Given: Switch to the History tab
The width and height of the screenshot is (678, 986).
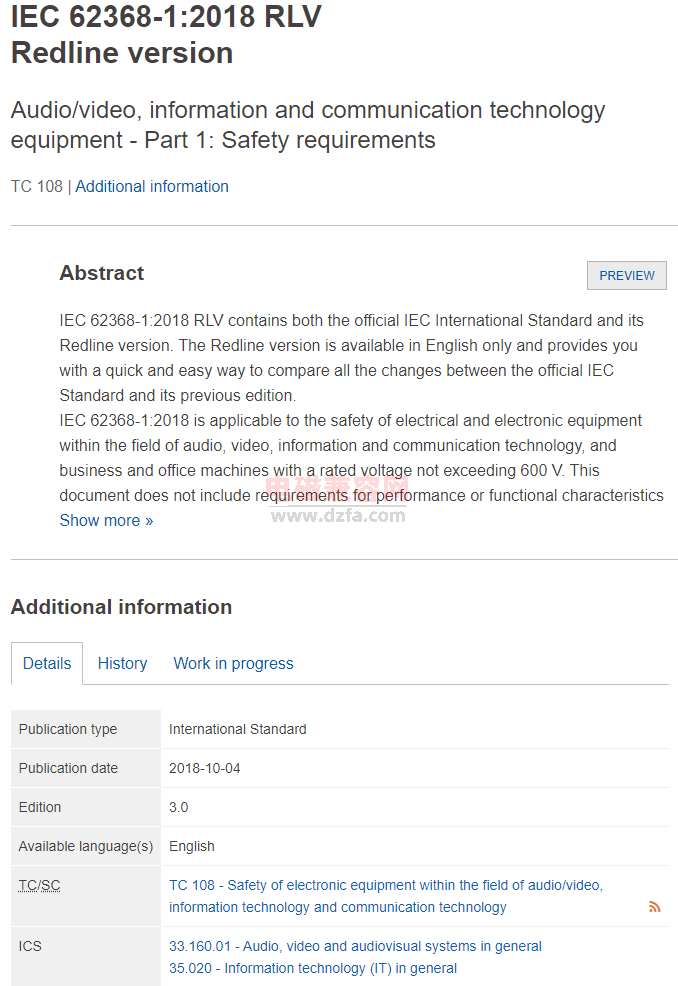Looking at the screenshot, I should click(x=122, y=663).
